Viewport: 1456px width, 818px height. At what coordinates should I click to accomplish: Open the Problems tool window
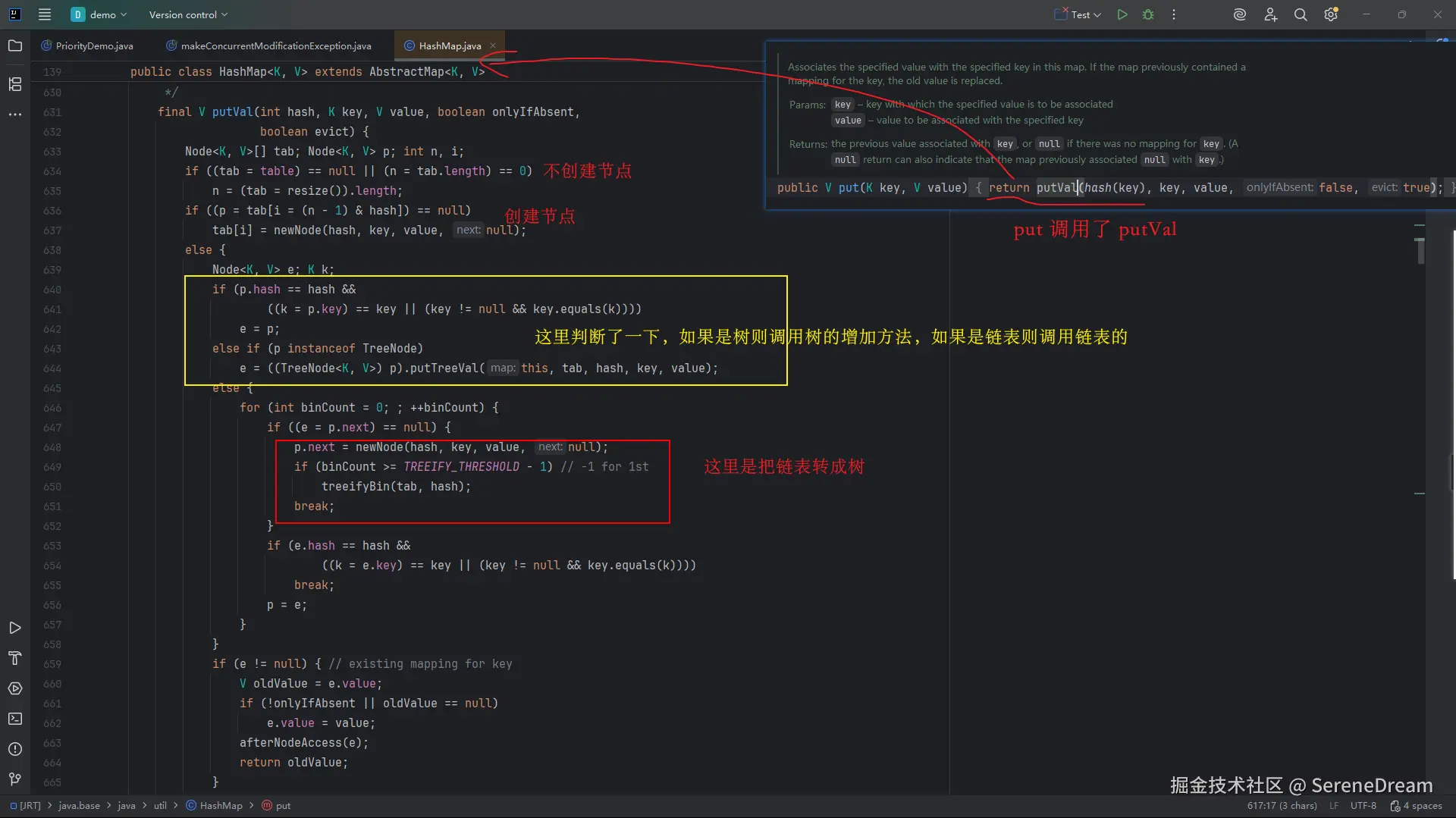[x=15, y=749]
